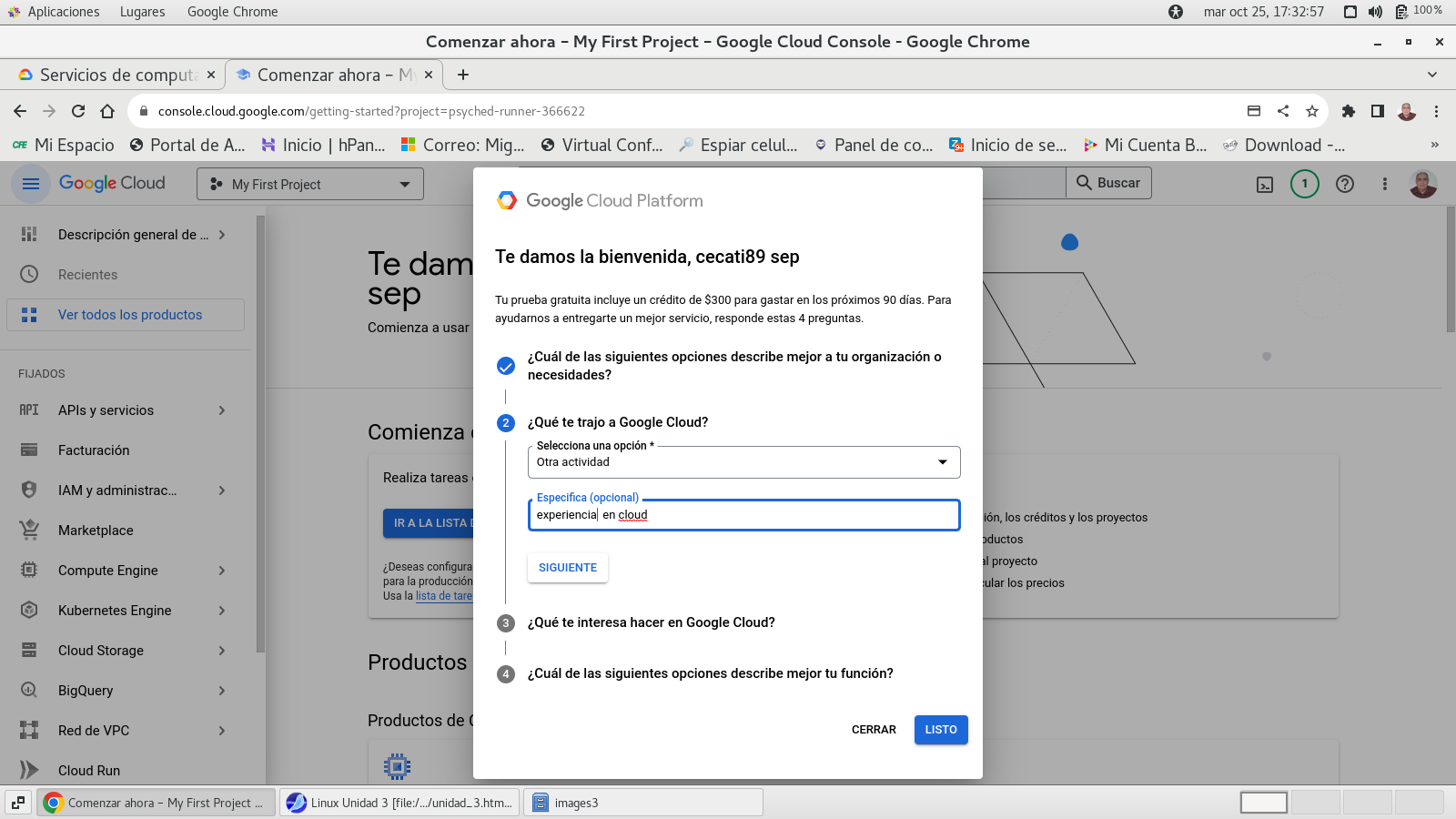The image size is (1456, 819).
Task: Bookmark this page with star icon
Action: pos(1311,111)
